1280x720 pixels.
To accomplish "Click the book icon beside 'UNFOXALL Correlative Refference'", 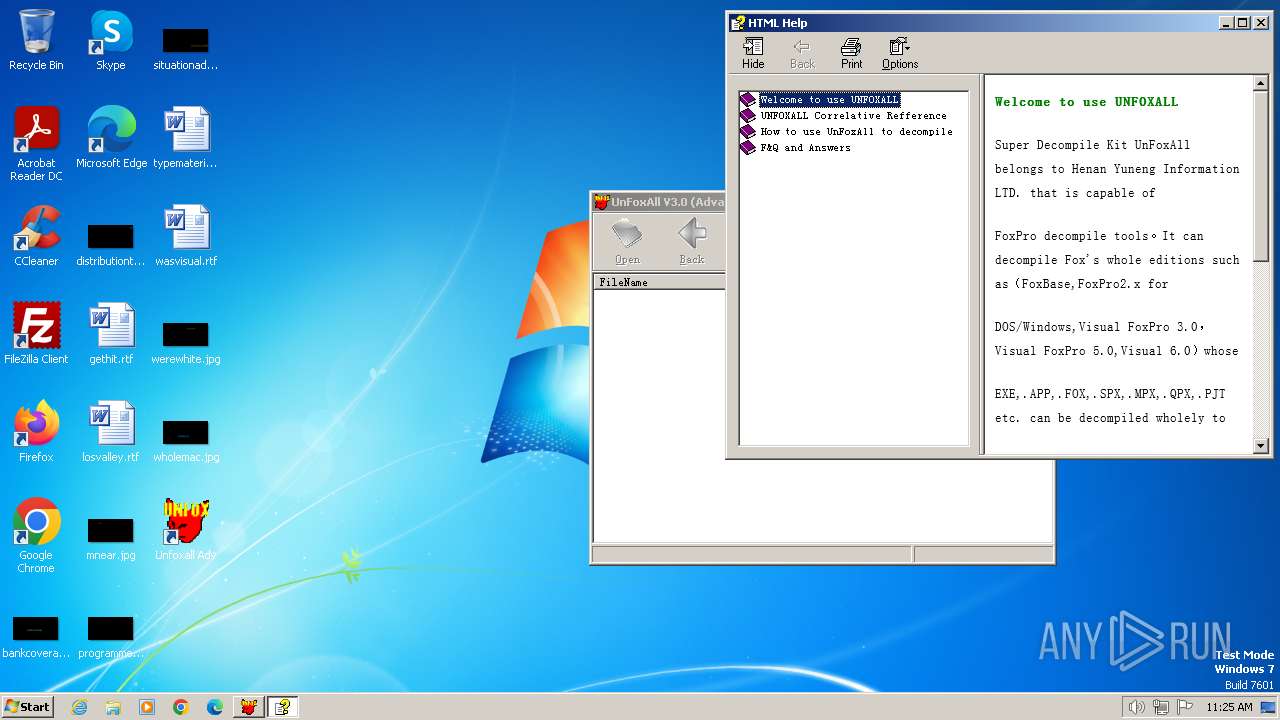I will (748, 115).
